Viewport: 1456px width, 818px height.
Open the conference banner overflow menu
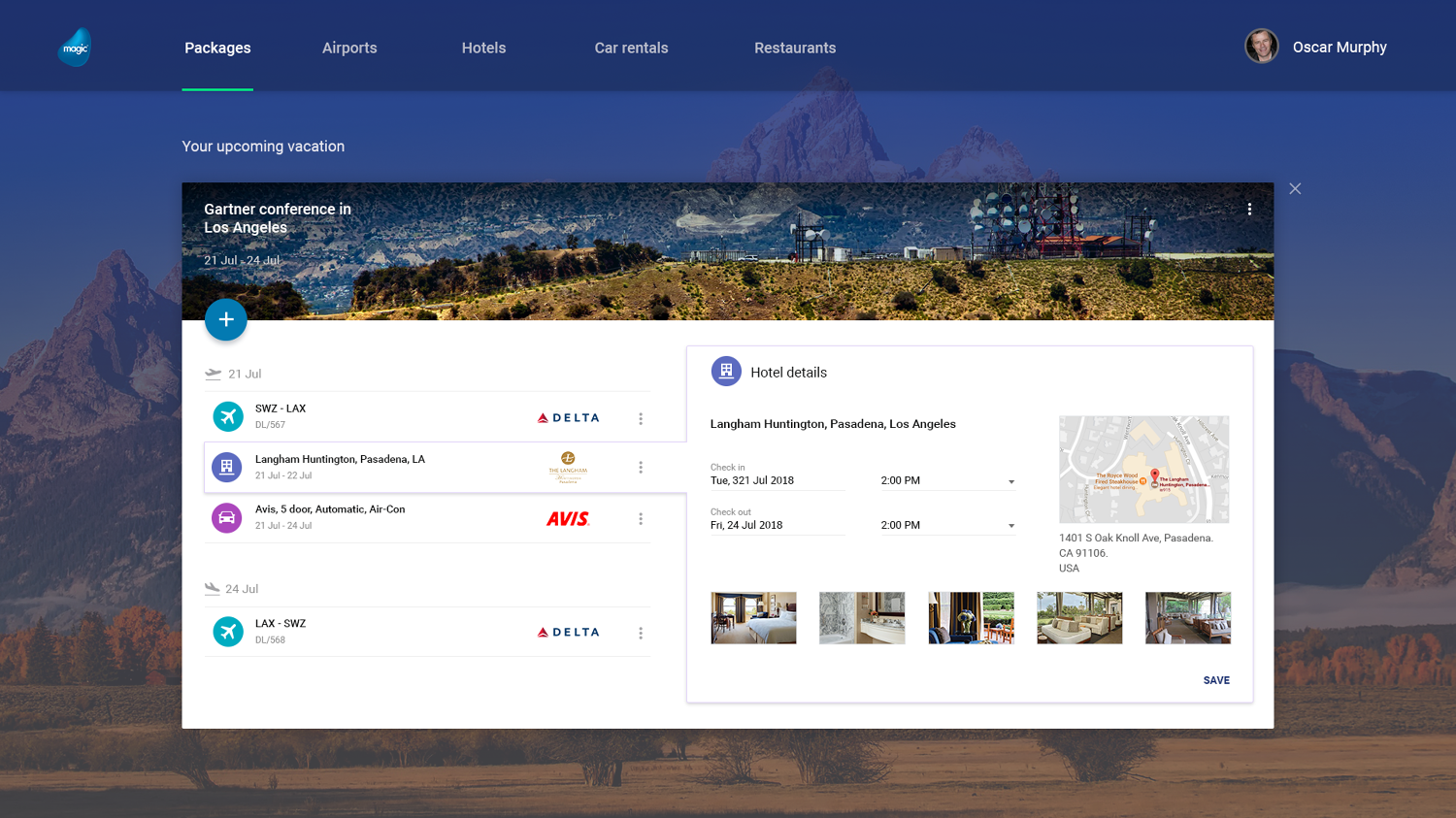1249,209
